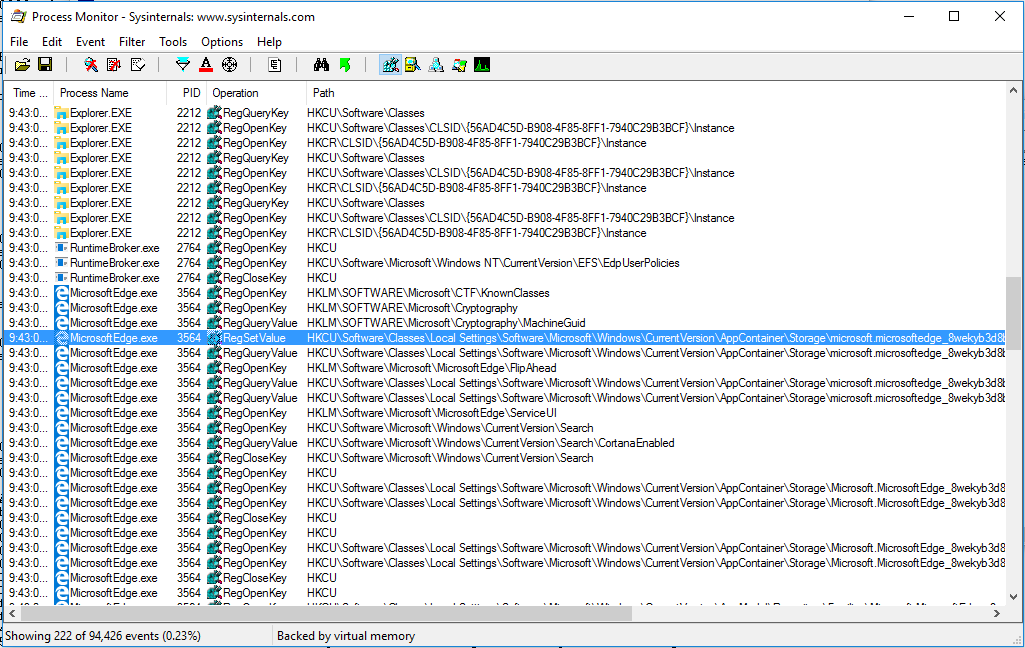
Task: Select the RuntimeBroker.exe RegCloseKey HKCU row
Action: click(505, 278)
